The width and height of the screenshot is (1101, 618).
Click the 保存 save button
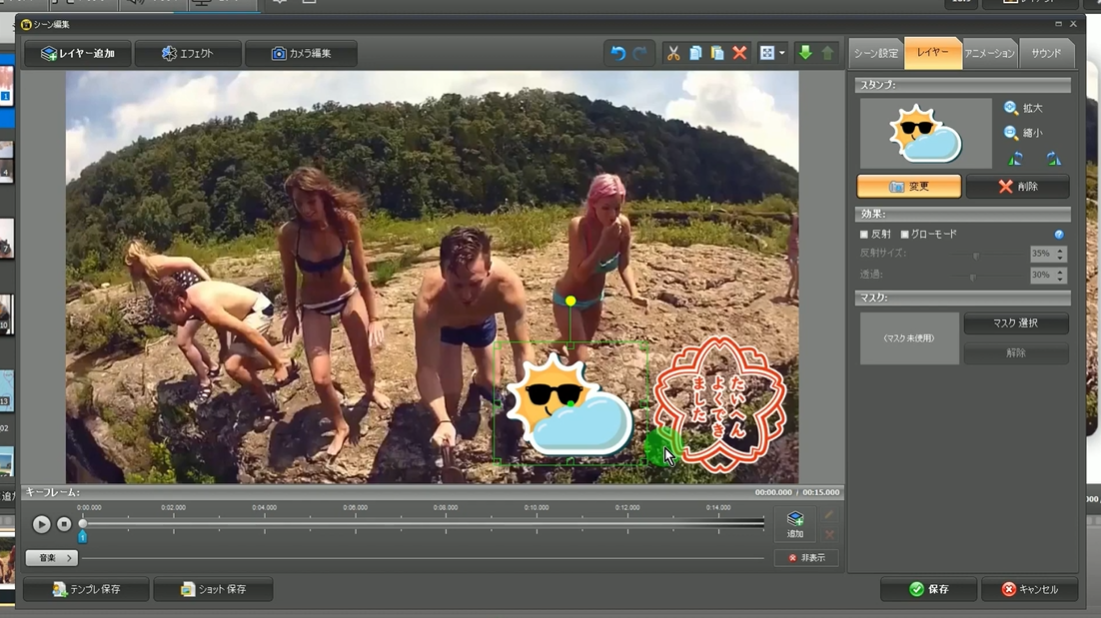pyautogui.click(x=929, y=589)
